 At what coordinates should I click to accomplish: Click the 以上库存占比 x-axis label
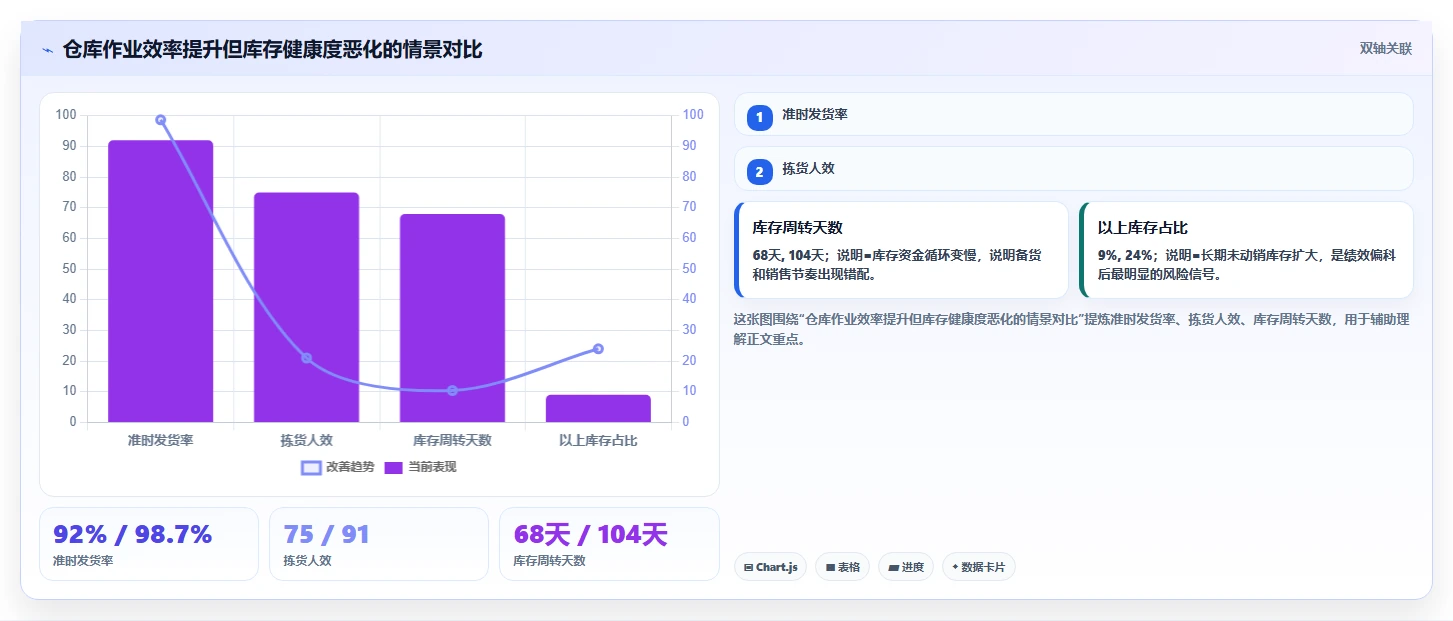598,440
